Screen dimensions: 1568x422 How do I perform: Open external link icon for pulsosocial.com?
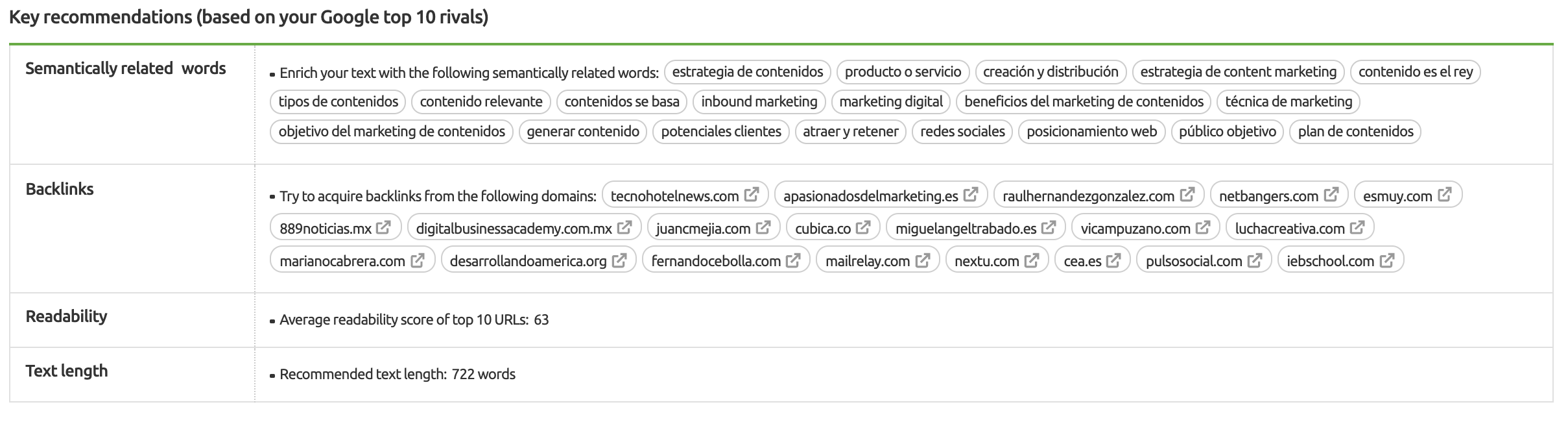click(x=1255, y=261)
